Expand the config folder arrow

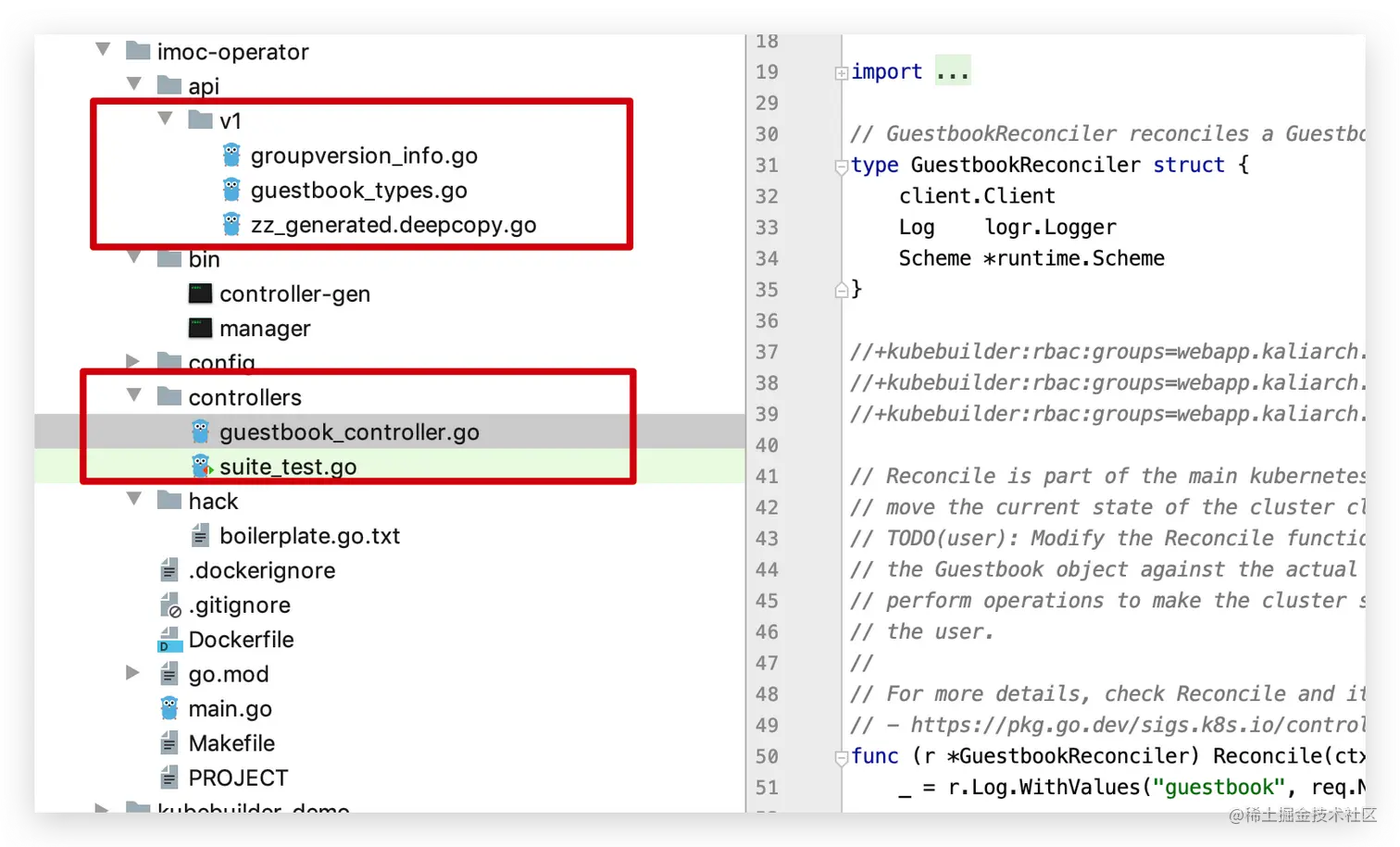coord(133,361)
